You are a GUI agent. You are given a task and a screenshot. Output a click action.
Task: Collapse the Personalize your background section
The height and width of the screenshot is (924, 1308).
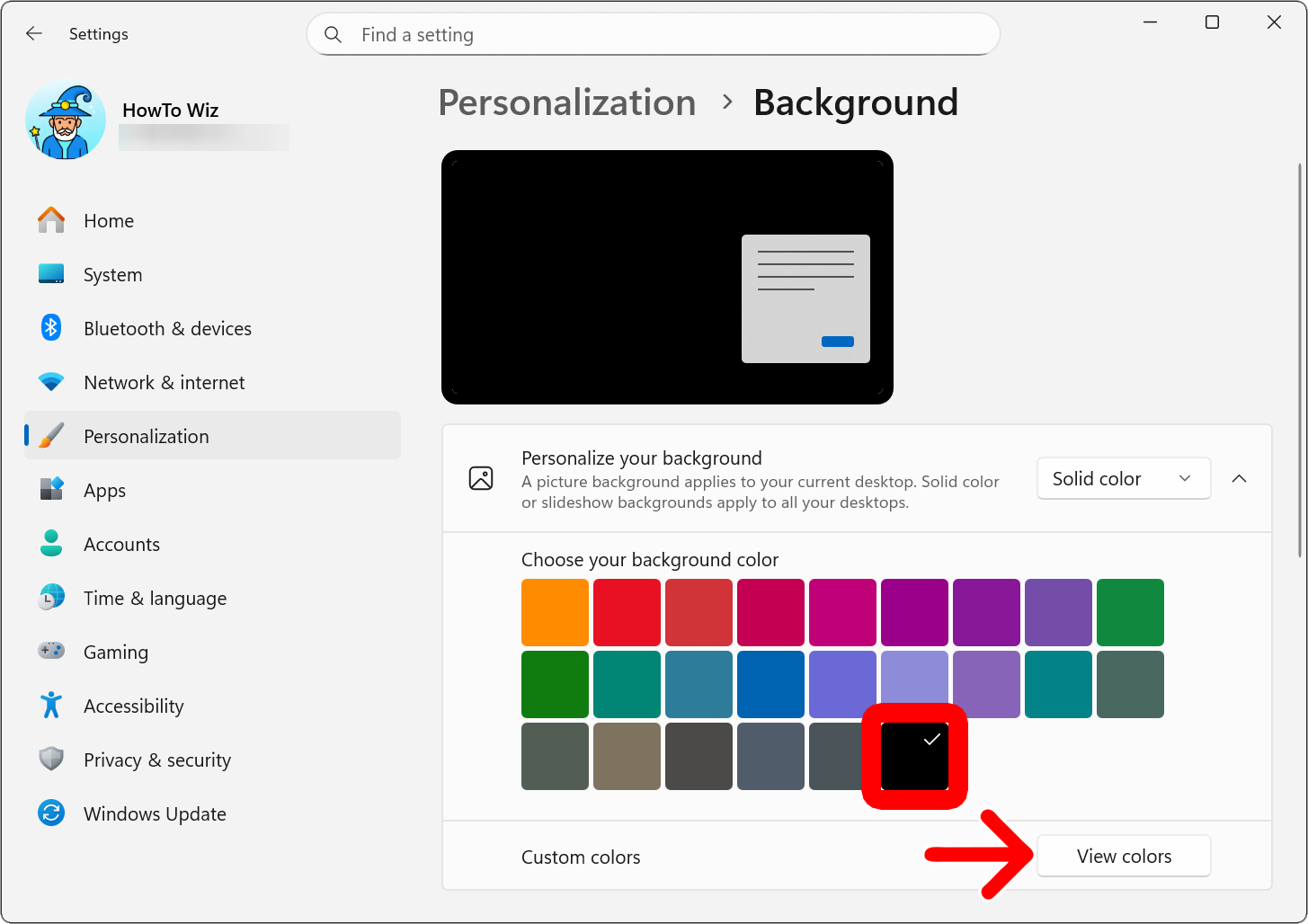click(1239, 479)
